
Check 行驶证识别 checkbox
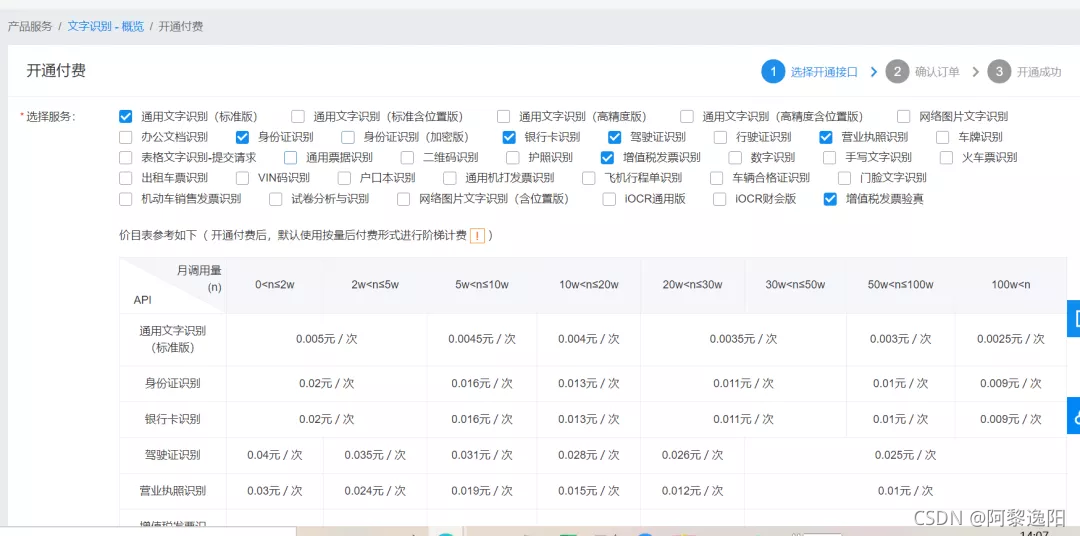point(720,137)
